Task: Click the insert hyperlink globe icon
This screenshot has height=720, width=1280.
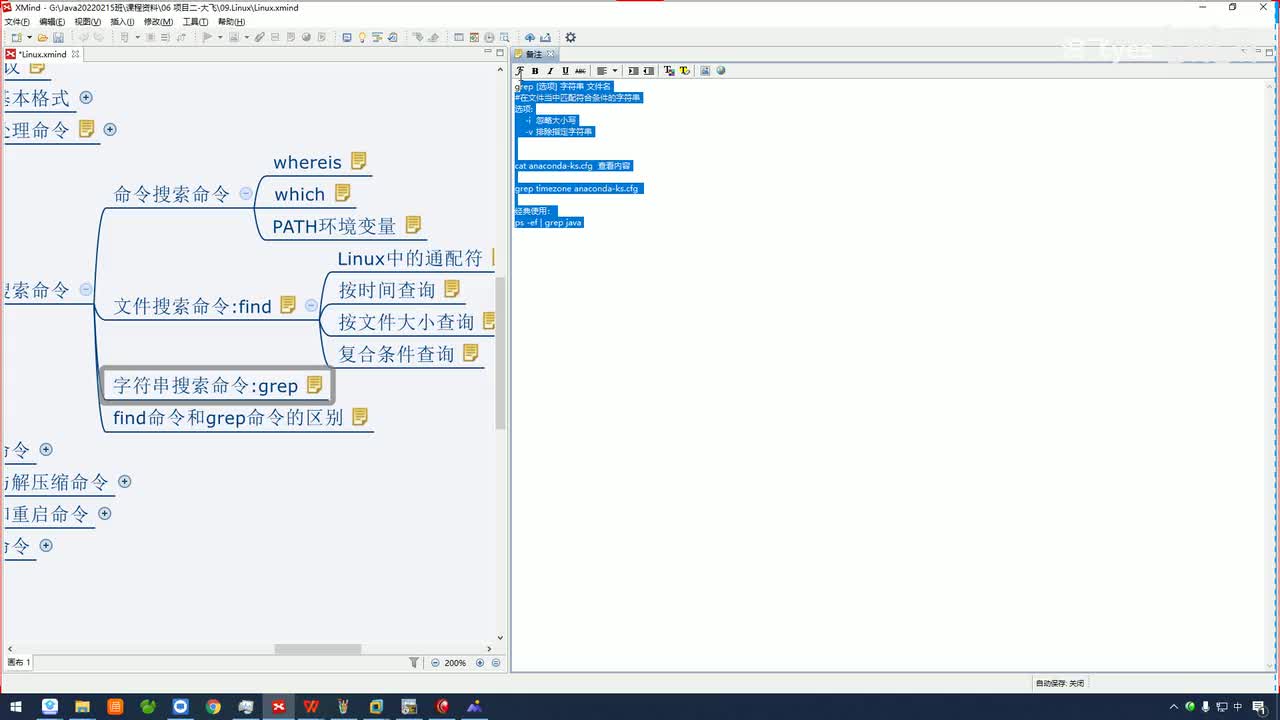Action: [x=721, y=71]
